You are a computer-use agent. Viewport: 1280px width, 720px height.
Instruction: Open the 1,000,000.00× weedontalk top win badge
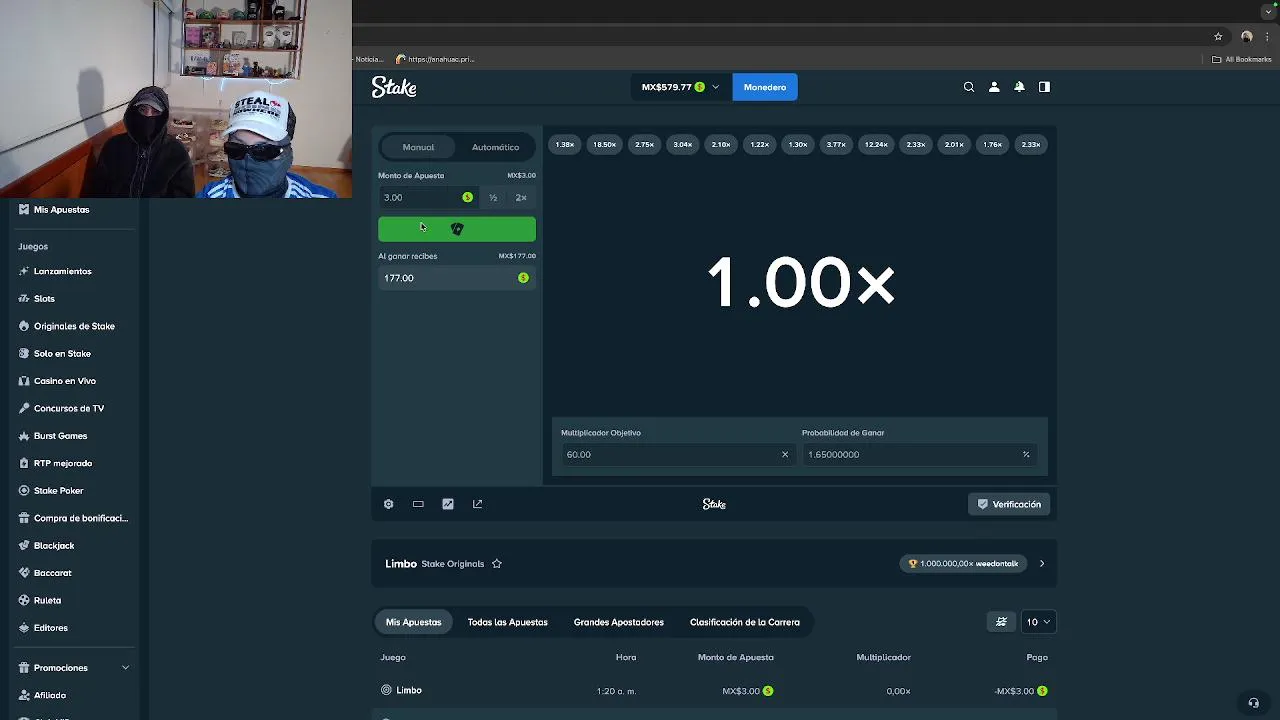click(x=963, y=564)
